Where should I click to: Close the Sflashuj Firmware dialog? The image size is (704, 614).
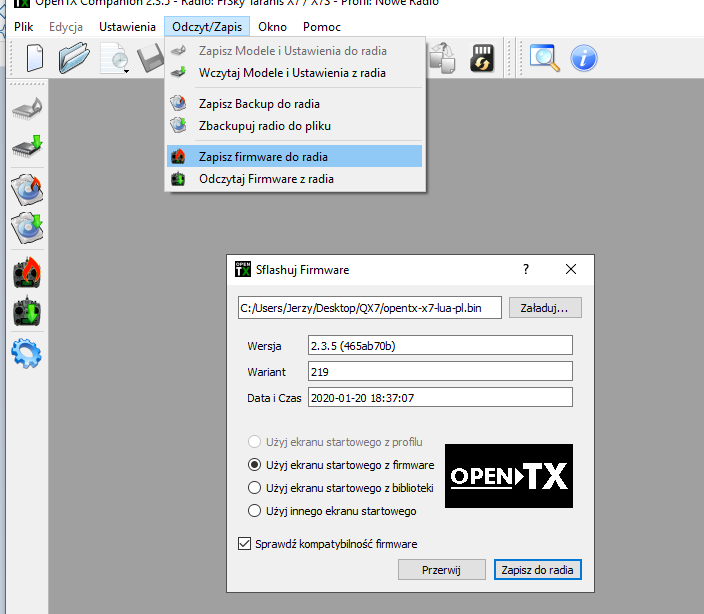571,269
